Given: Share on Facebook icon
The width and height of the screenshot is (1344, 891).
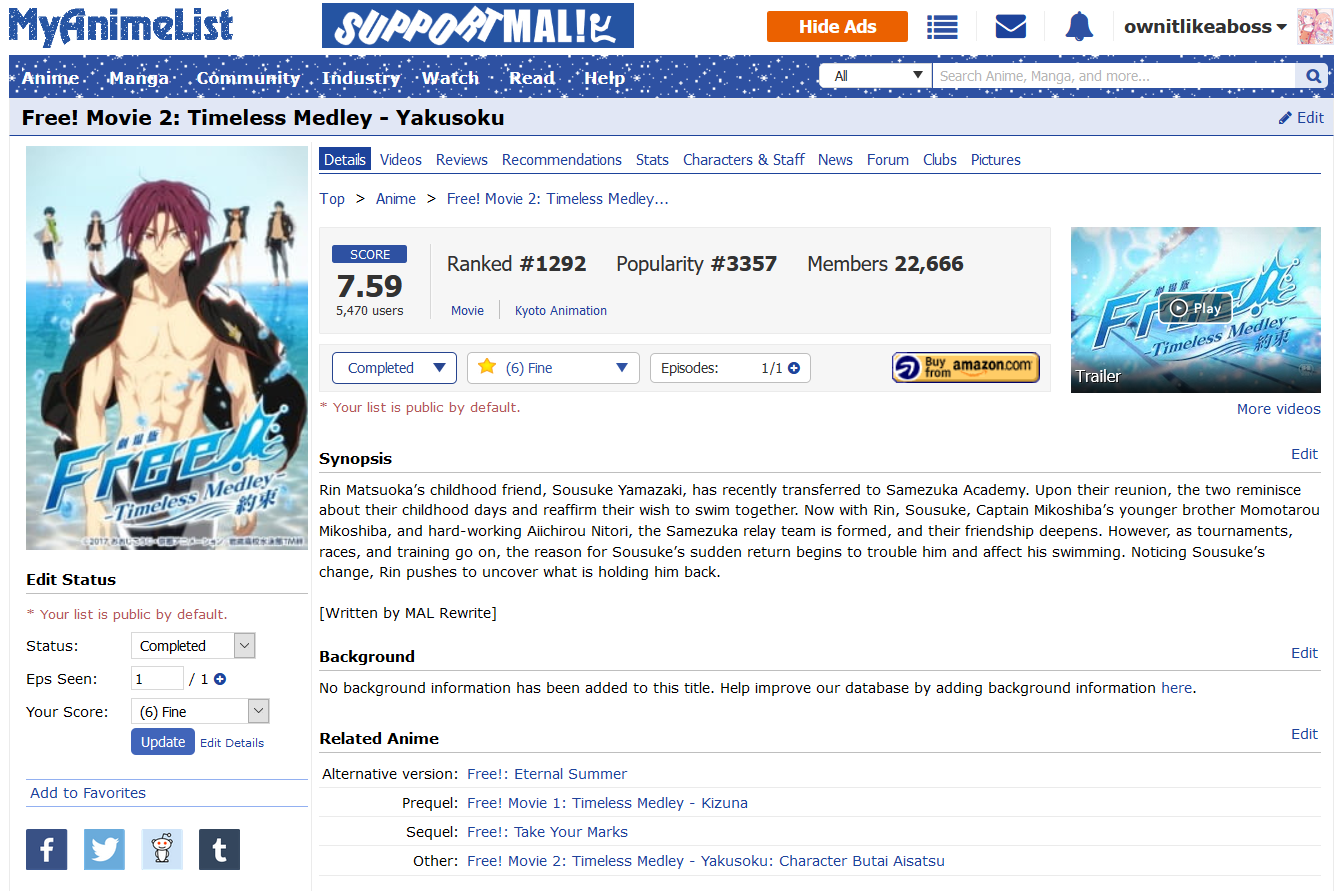Looking at the screenshot, I should pyautogui.click(x=47, y=849).
